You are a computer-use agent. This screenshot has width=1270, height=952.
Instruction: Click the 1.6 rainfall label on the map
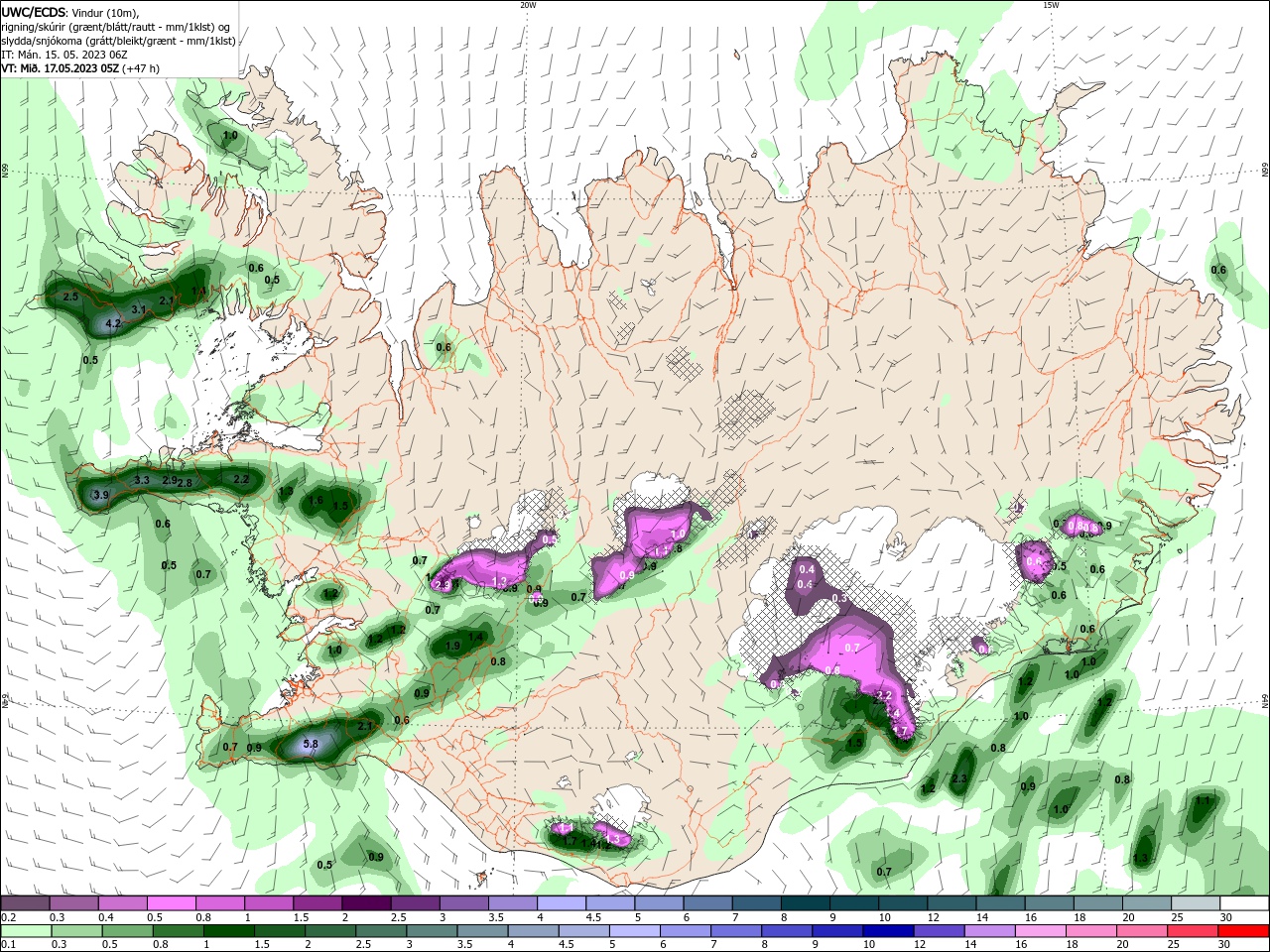pos(316,501)
